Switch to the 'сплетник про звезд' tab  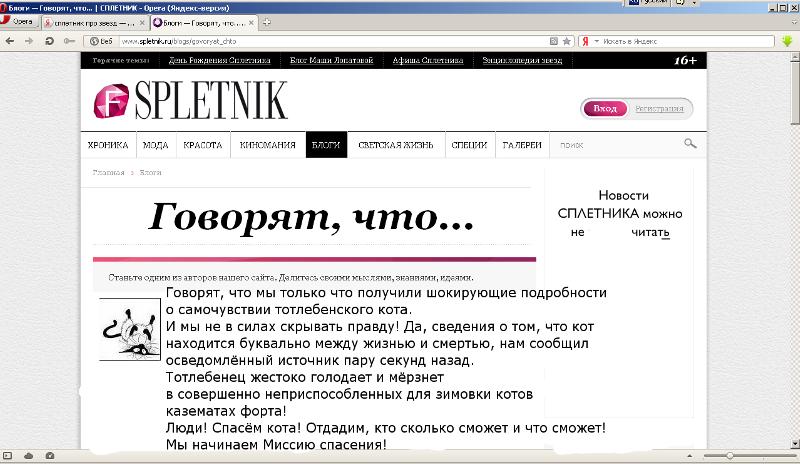click(94, 23)
